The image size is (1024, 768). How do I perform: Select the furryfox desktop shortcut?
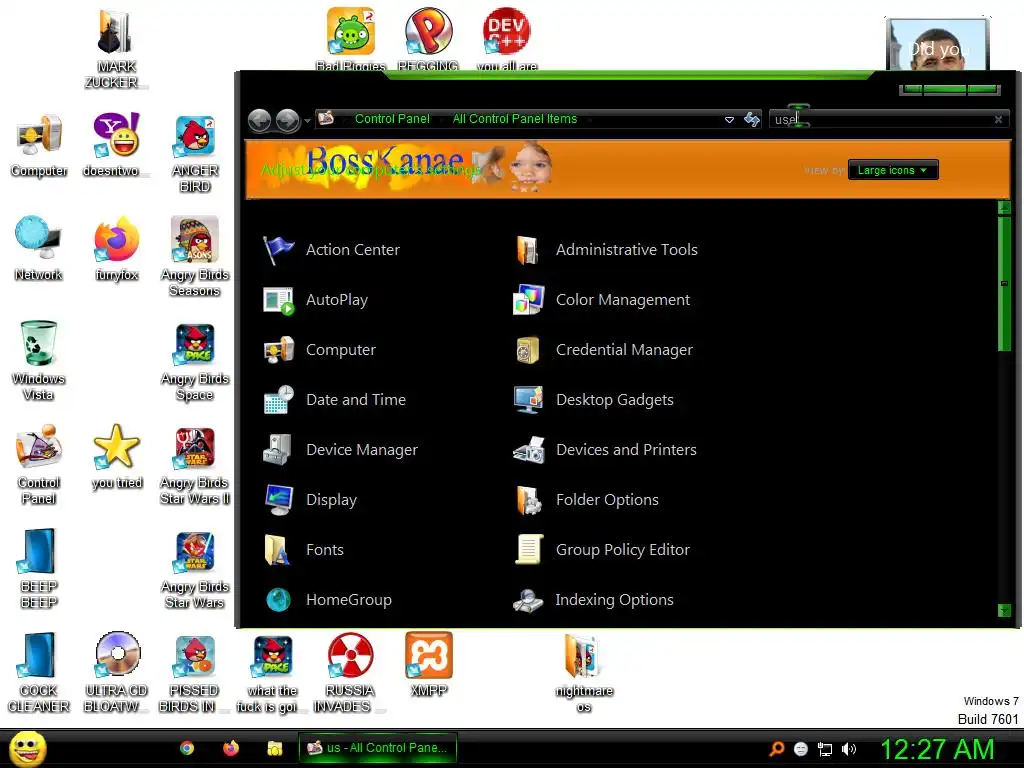point(117,249)
